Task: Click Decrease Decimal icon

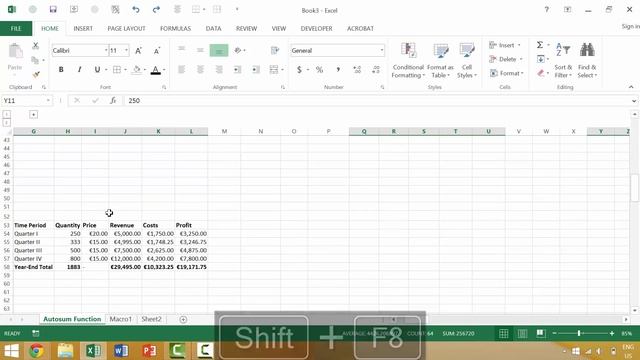Action: tap(376, 70)
